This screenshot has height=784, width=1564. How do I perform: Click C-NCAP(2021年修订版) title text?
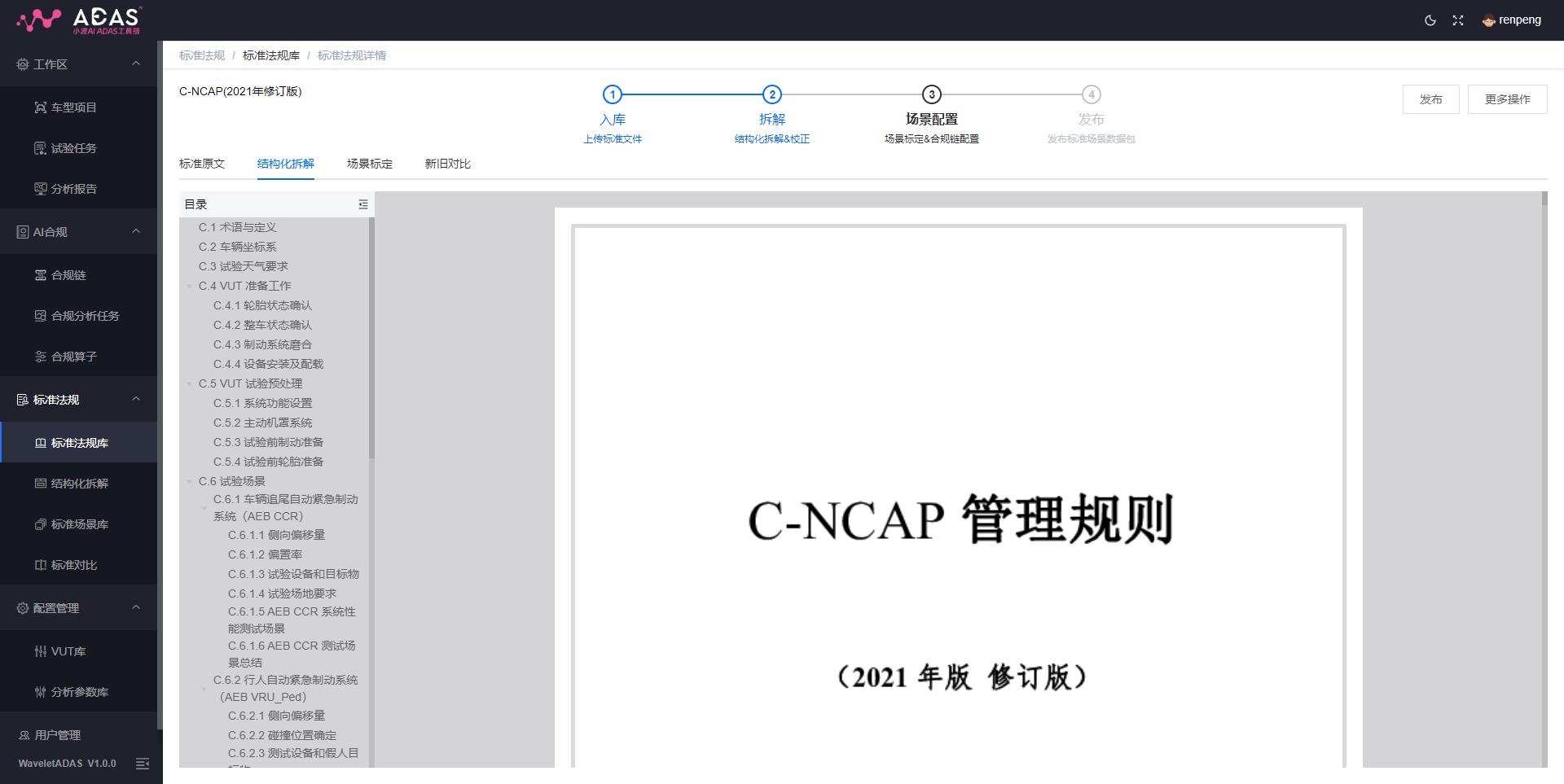pos(240,91)
